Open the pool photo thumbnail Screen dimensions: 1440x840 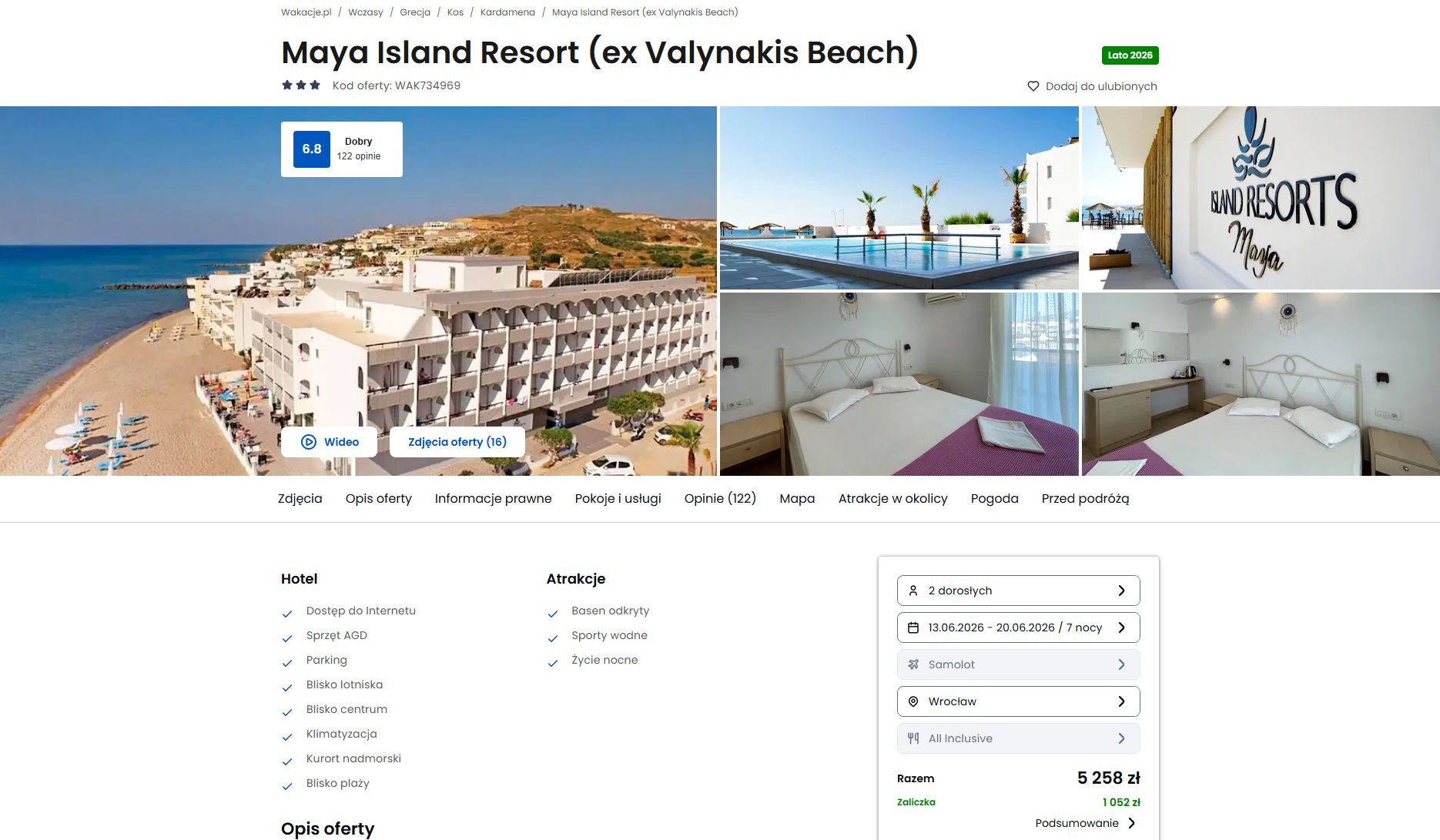pyautogui.click(x=899, y=198)
